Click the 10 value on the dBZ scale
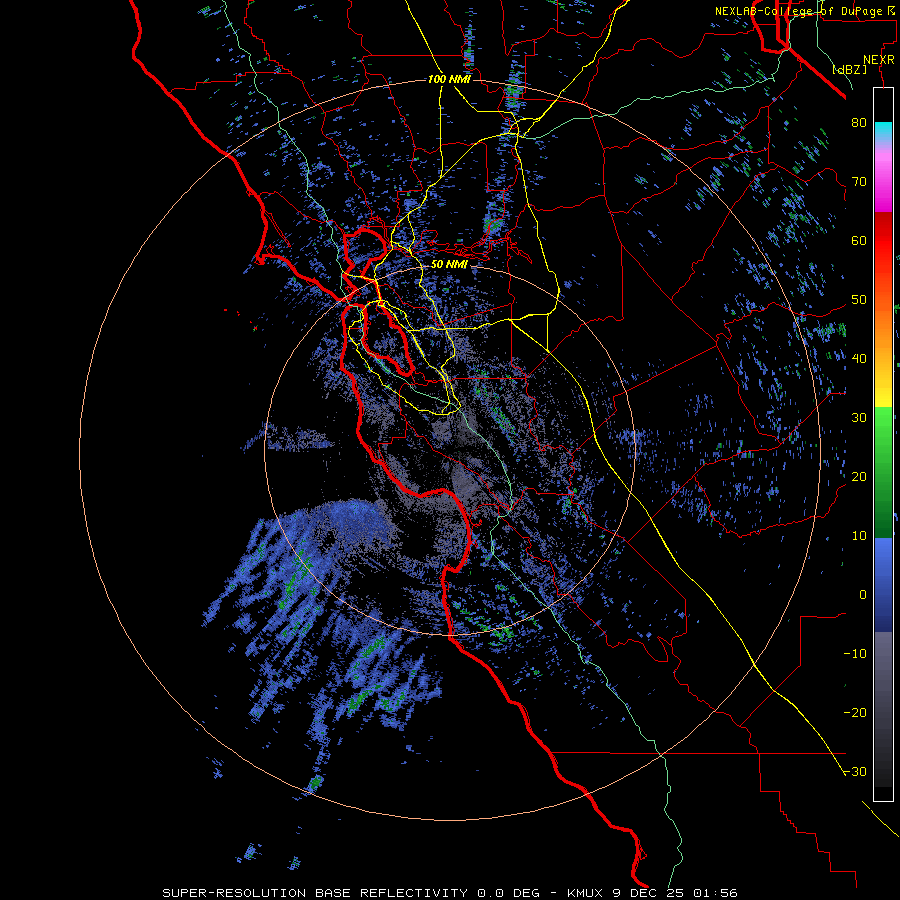The height and width of the screenshot is (900, 900). tap(859, 536)
